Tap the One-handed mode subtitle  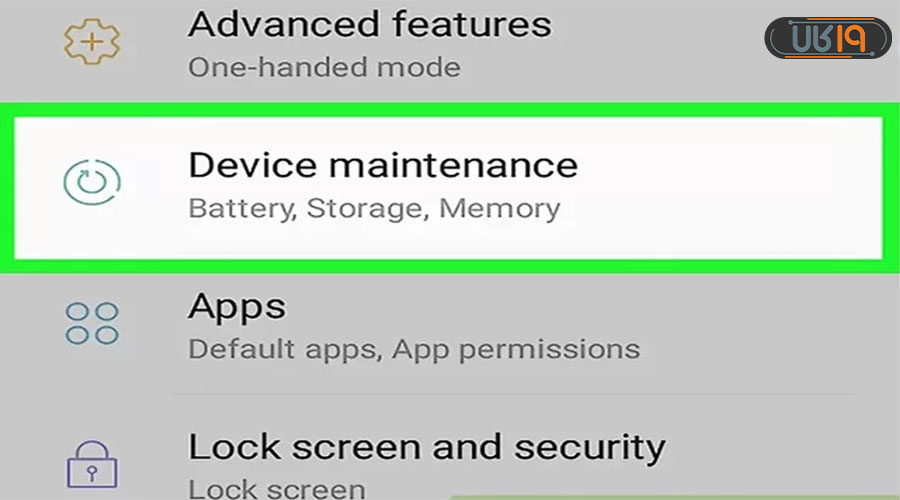[324, 68]
